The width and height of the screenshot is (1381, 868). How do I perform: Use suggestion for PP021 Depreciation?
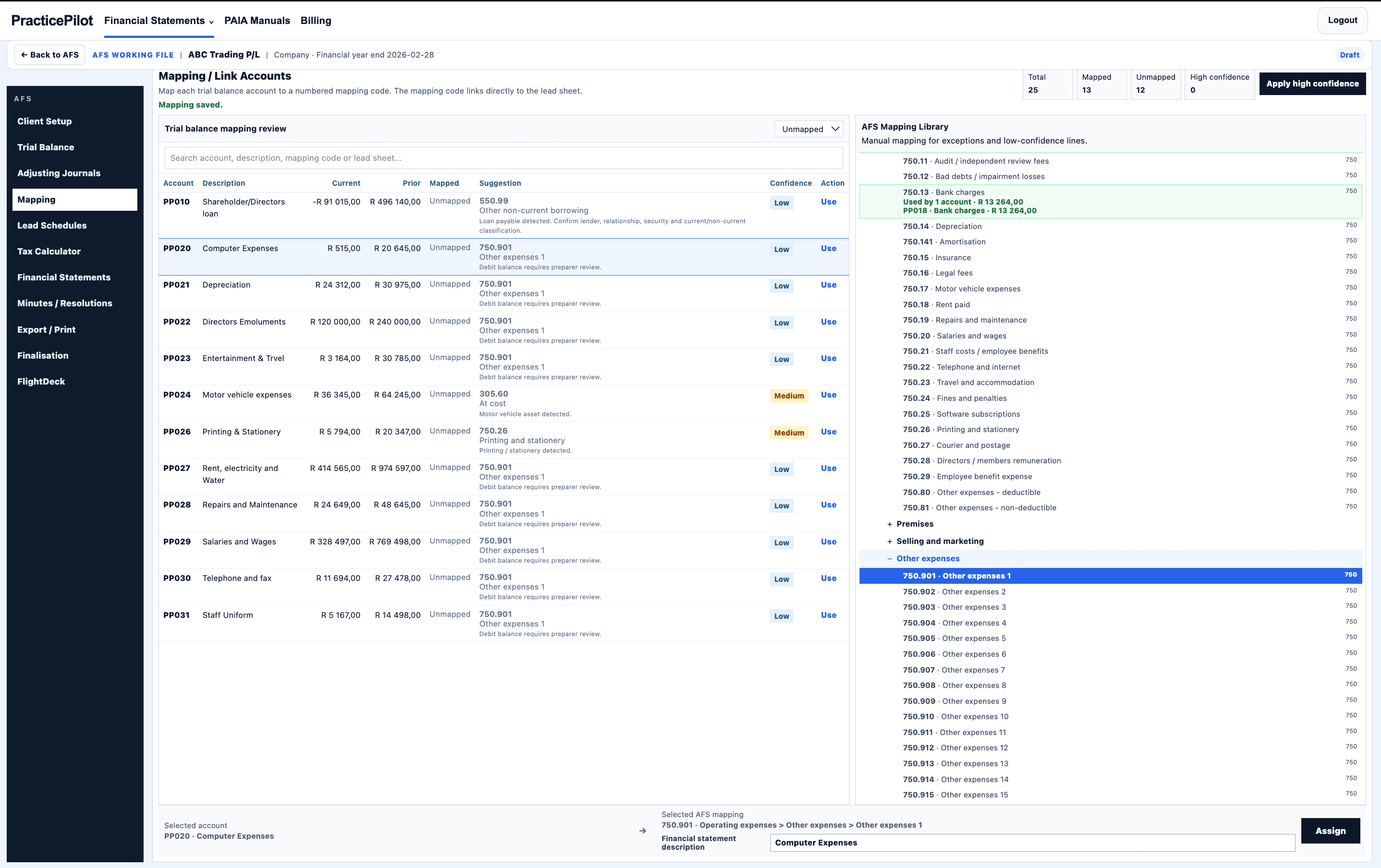pos(828,285)
